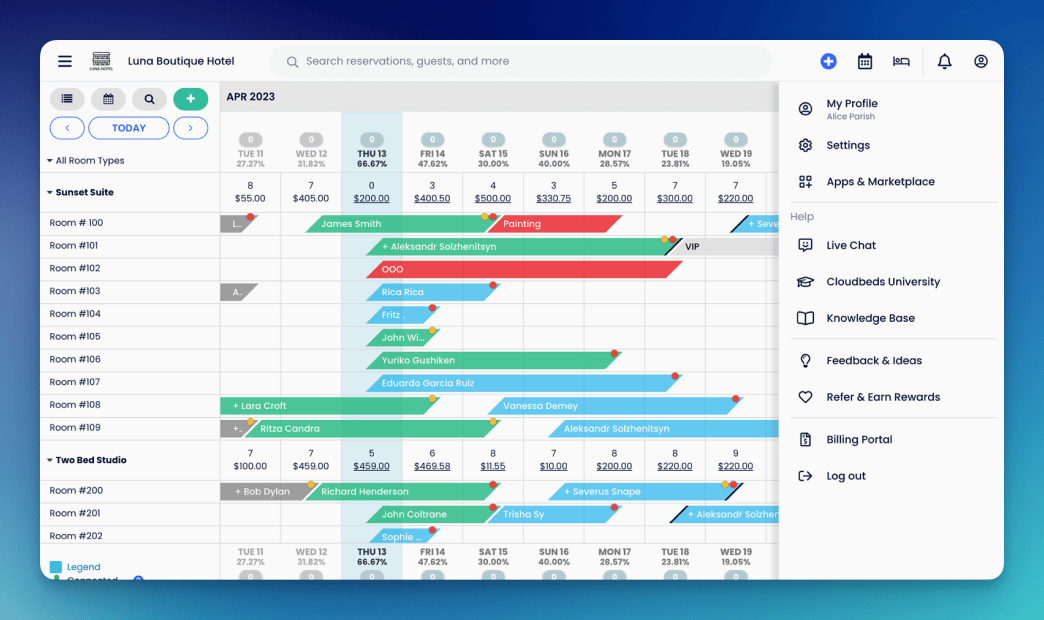This screenshot has height=620, width=1044.
Task: Select Richard Henderson reservation
Action: pyautogui.click(x=402, y=491)
